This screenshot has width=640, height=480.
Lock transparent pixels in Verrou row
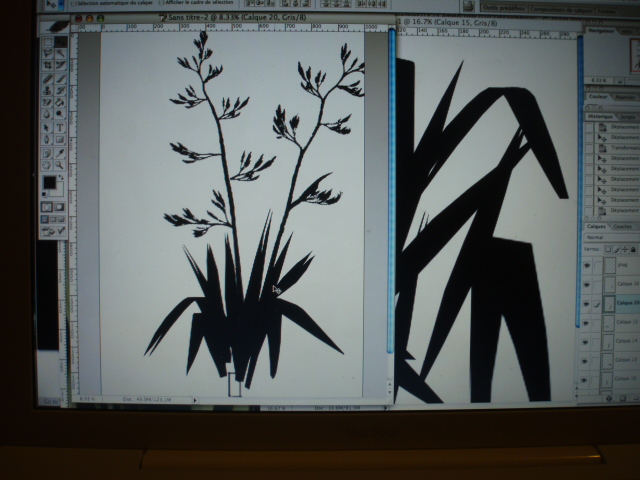tap(608, 249)
